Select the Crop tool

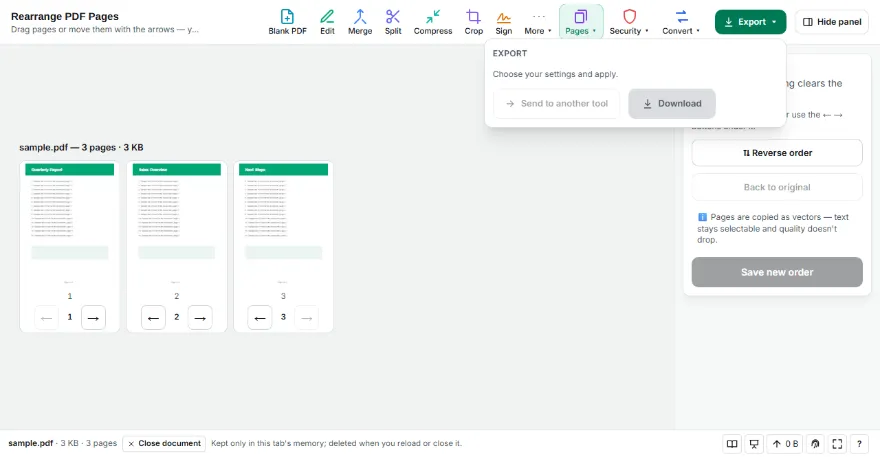pyautogui.click(x=474, y=22)
